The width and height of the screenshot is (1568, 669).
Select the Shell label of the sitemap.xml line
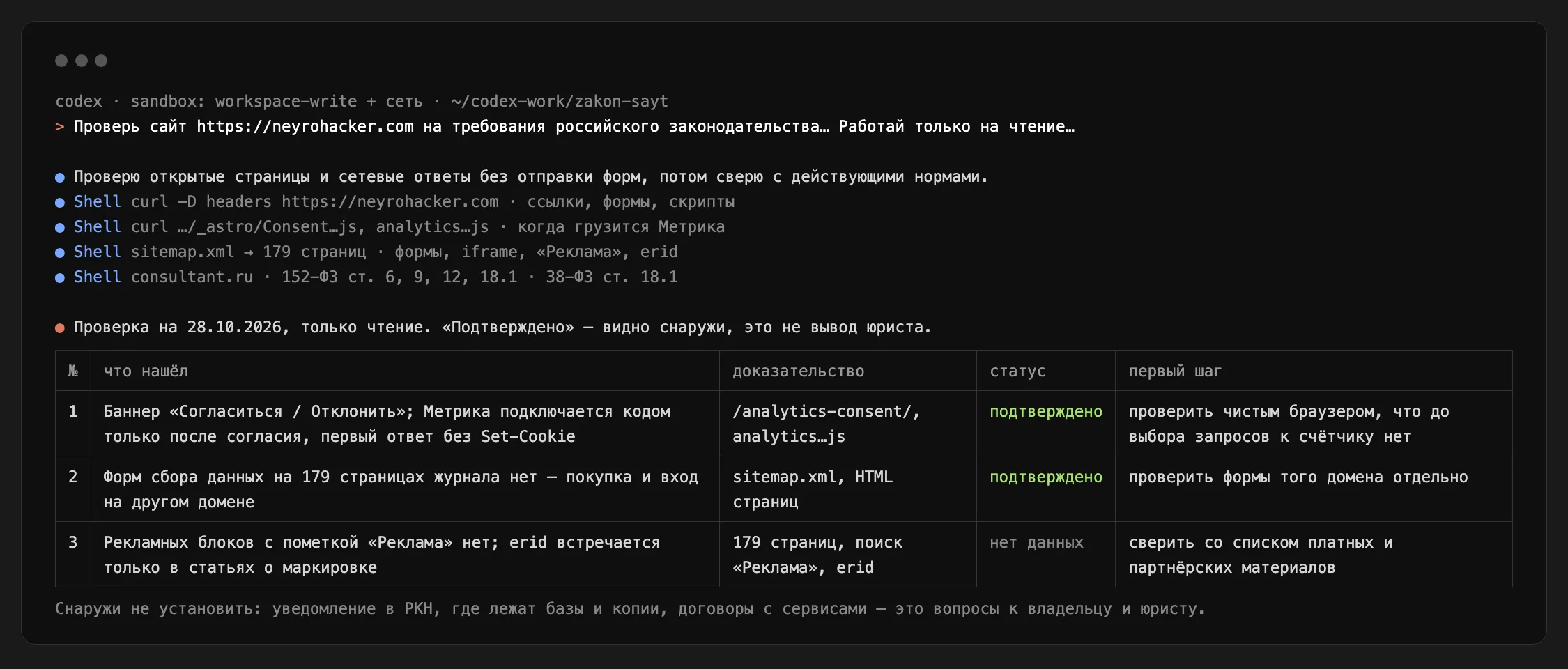(x=98, y=252)
